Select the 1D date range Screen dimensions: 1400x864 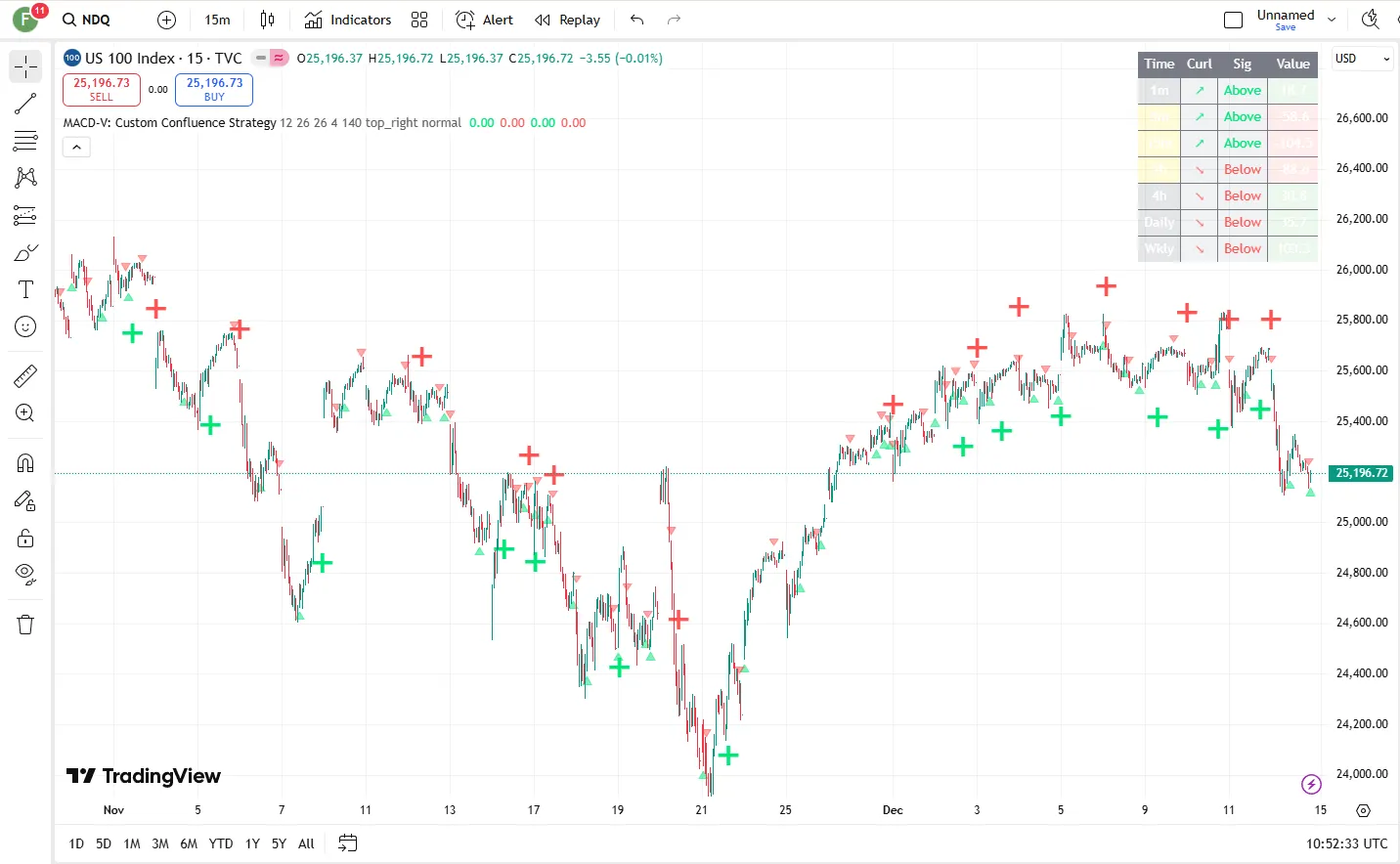click(x=76, y=843)
